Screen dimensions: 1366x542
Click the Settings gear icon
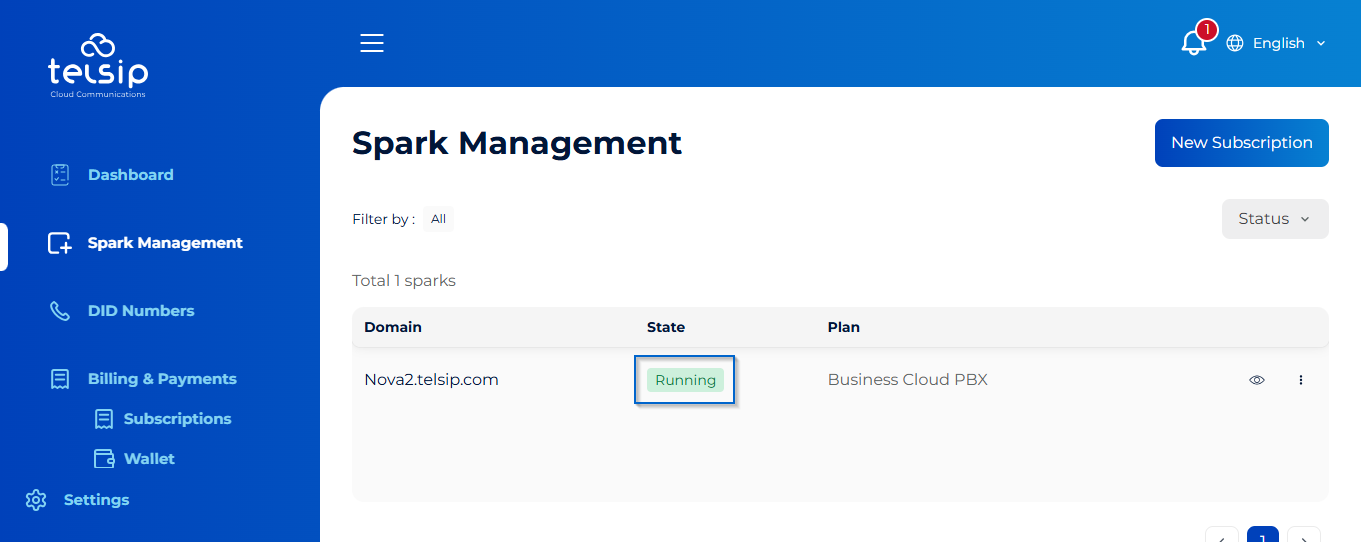[x=36, y=500]
